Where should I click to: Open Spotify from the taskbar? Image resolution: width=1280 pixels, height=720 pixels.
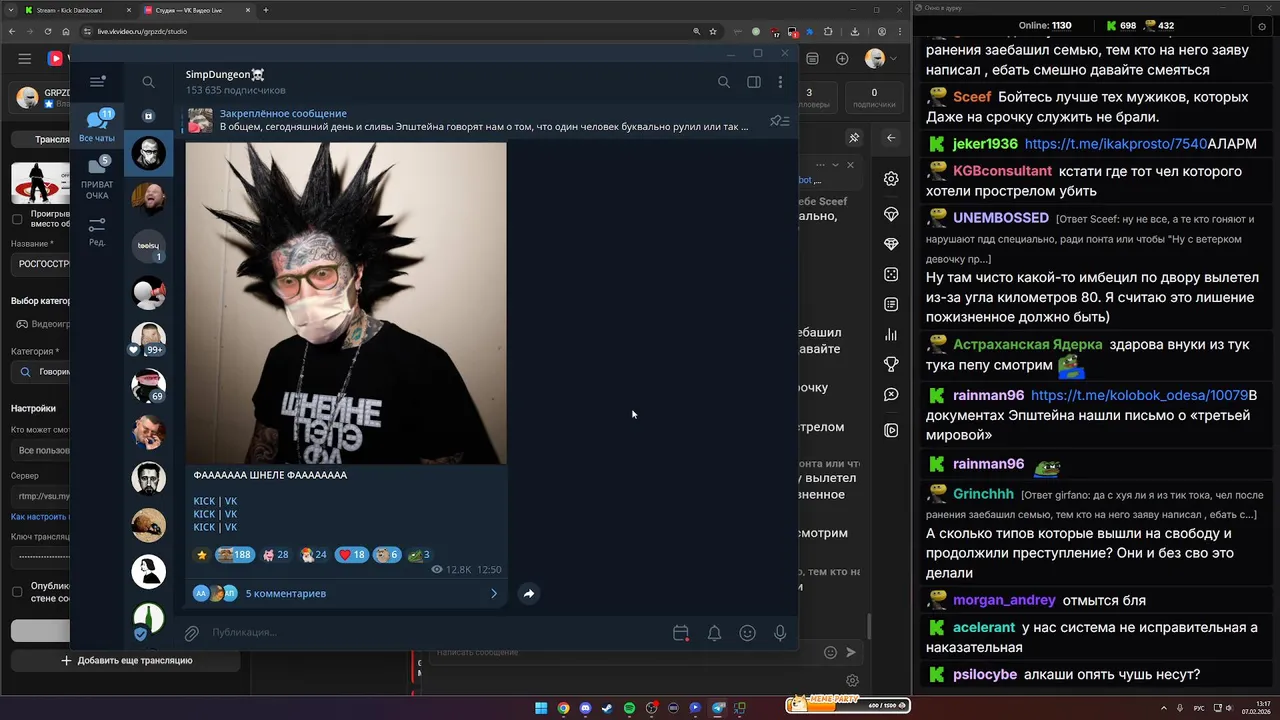pos(629,708)
